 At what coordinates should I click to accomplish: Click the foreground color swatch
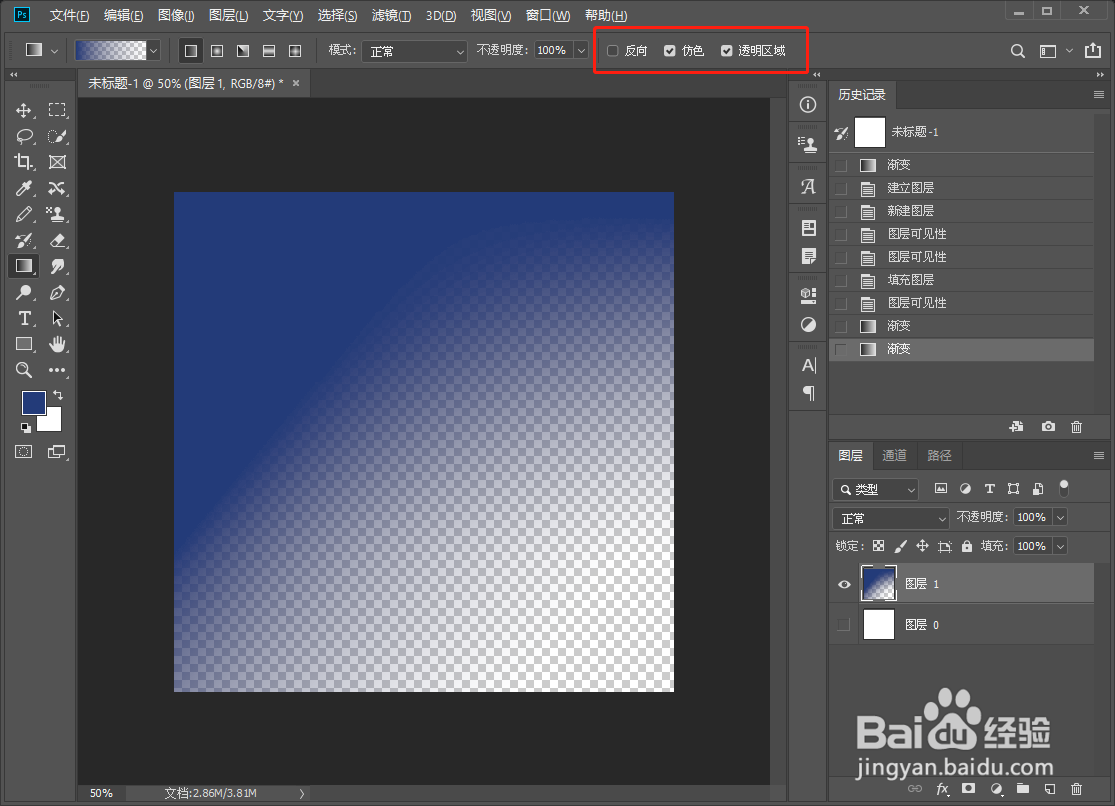[33, 403]
